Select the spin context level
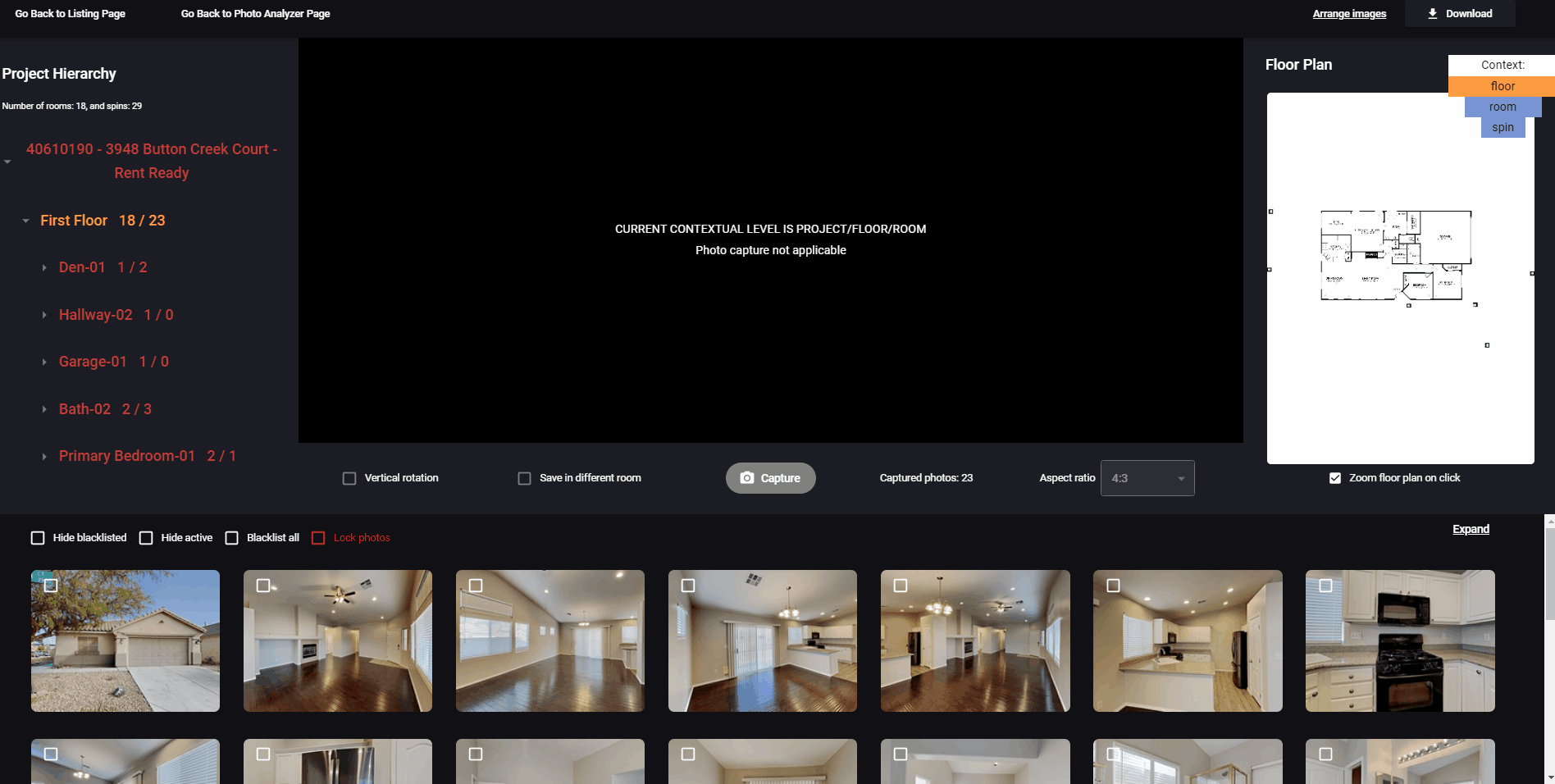1555x784 pixels. click(x=1503, y=127)
